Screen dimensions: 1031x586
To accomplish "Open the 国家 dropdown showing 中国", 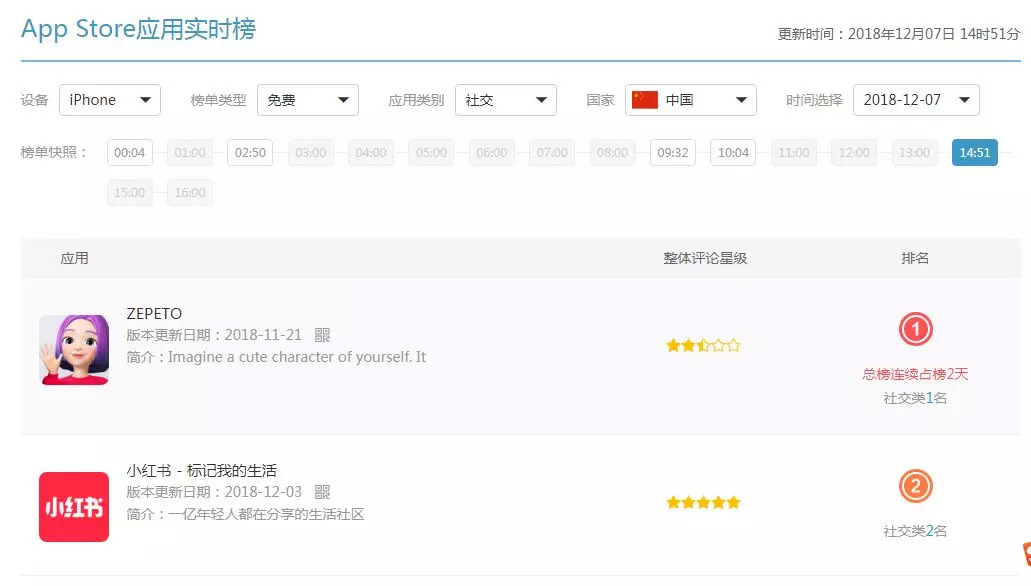I will [690, 100].
